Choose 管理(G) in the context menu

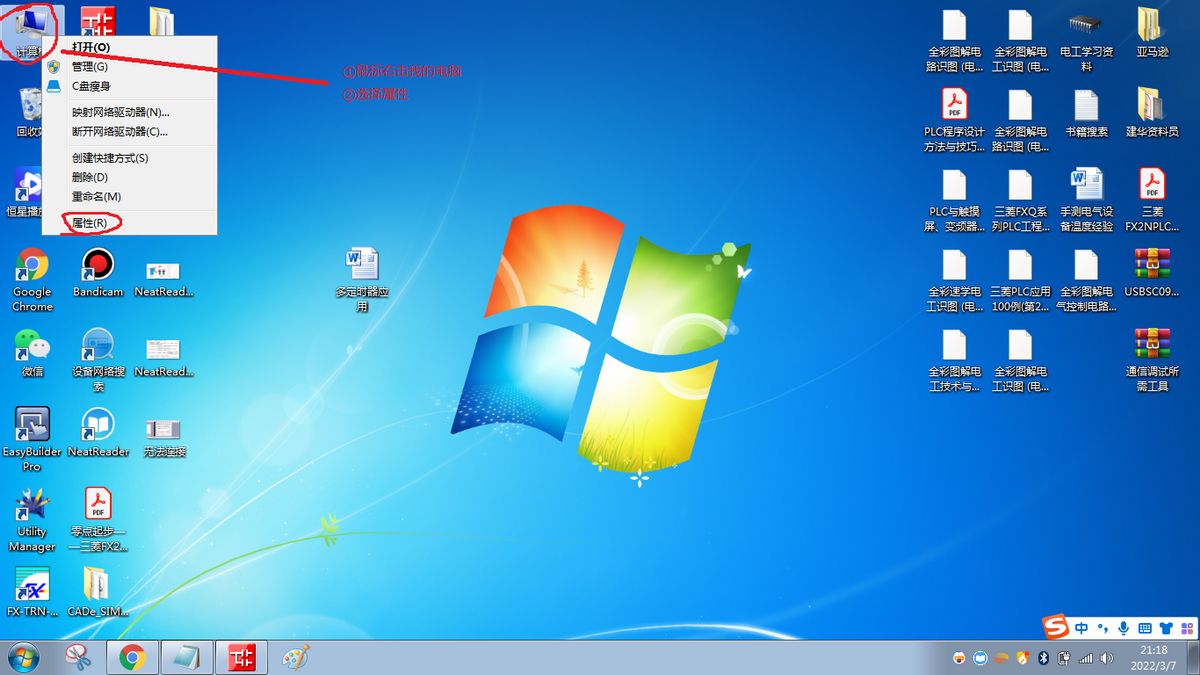(90, 66)
